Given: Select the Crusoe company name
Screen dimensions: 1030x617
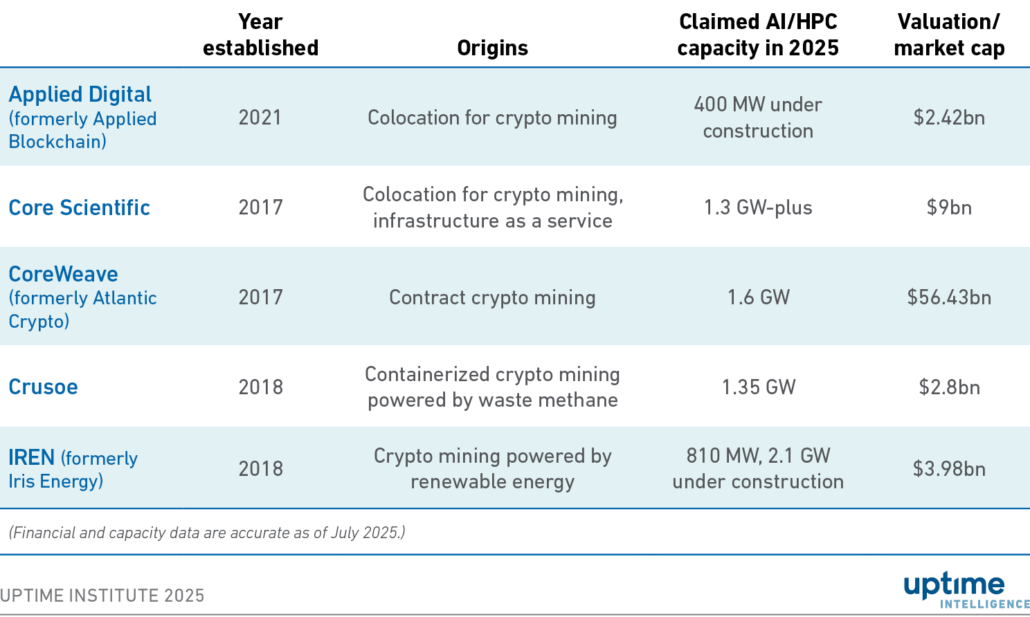Looking at the screenshot, I should click(x=43, y=387).
